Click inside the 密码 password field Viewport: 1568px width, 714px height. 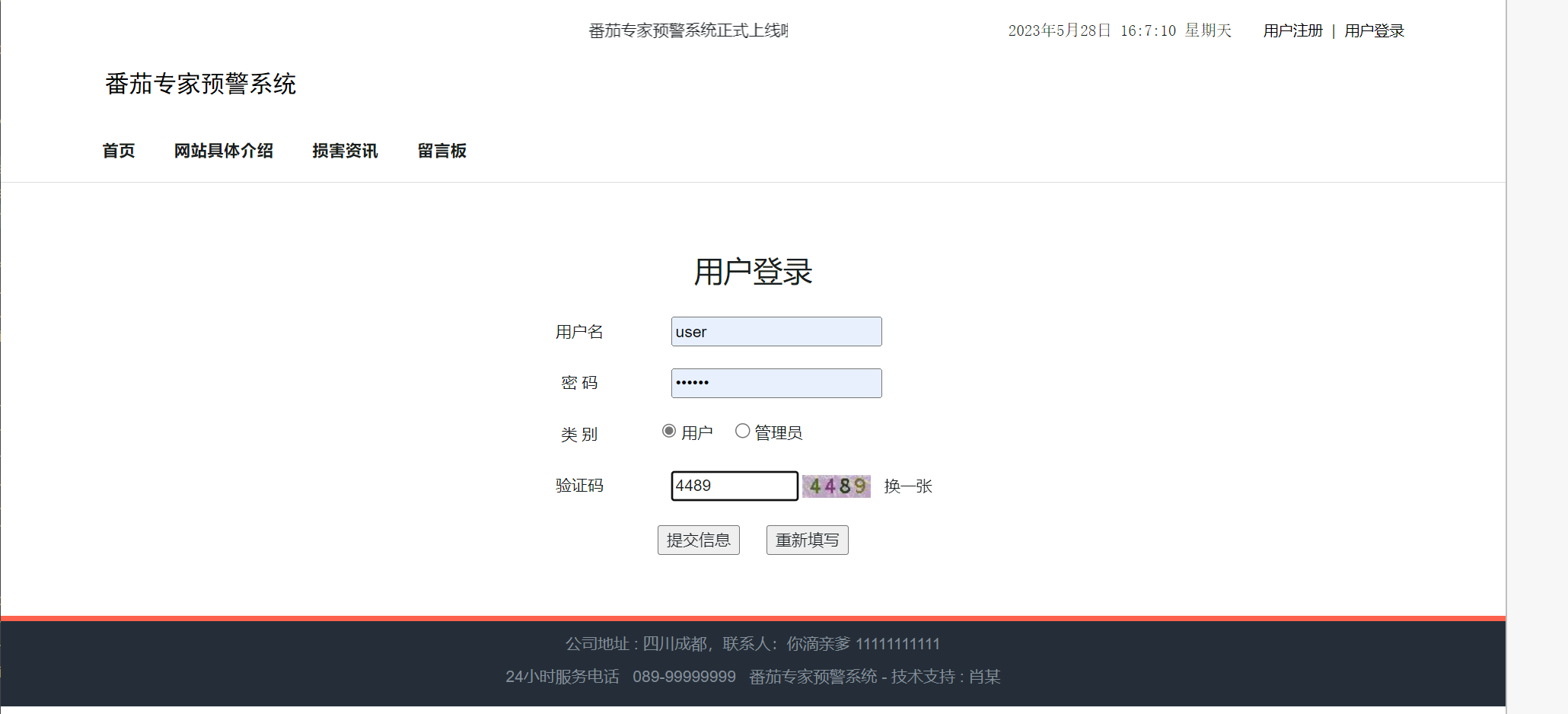(776, 383)
